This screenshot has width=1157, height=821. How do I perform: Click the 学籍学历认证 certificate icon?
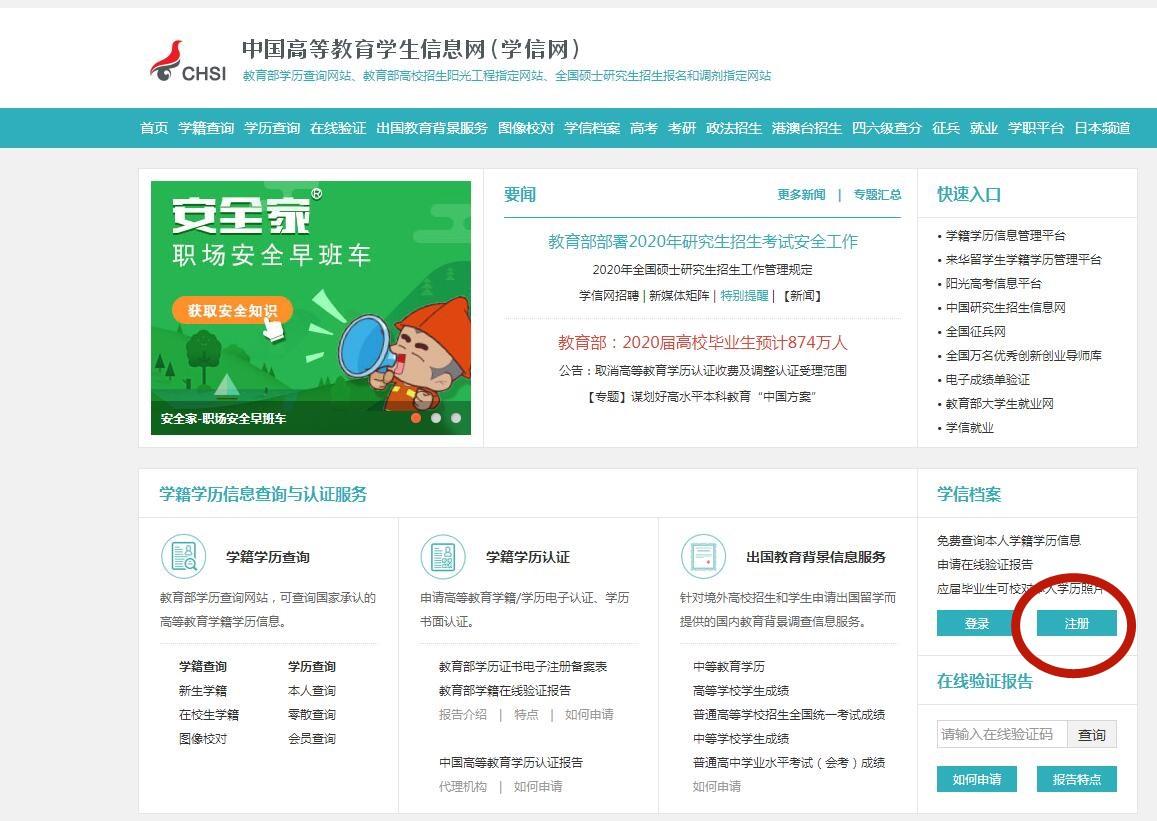point(443,556)
